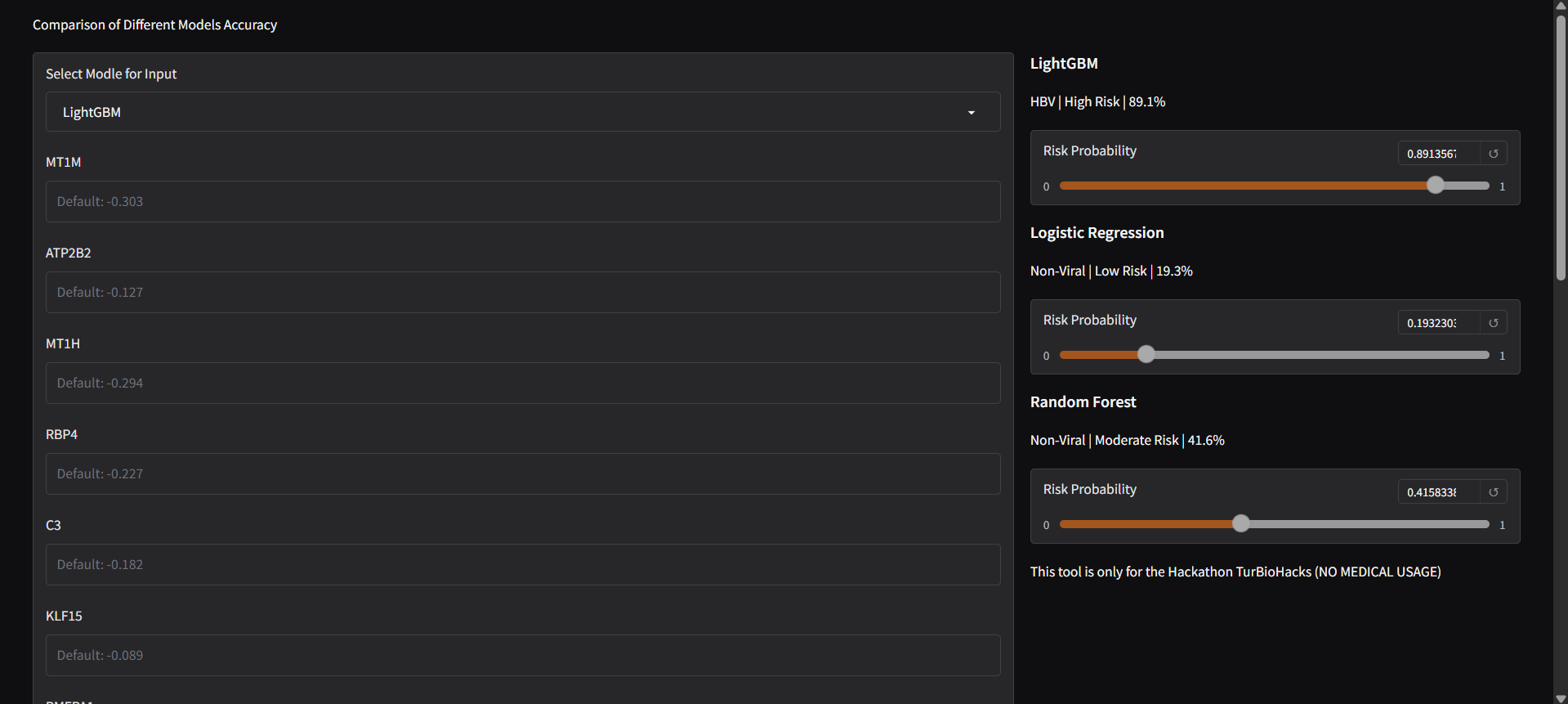The image size is (1568, 704).
Task: Click the scrollbar up arrow
Action: (1561, 6)
